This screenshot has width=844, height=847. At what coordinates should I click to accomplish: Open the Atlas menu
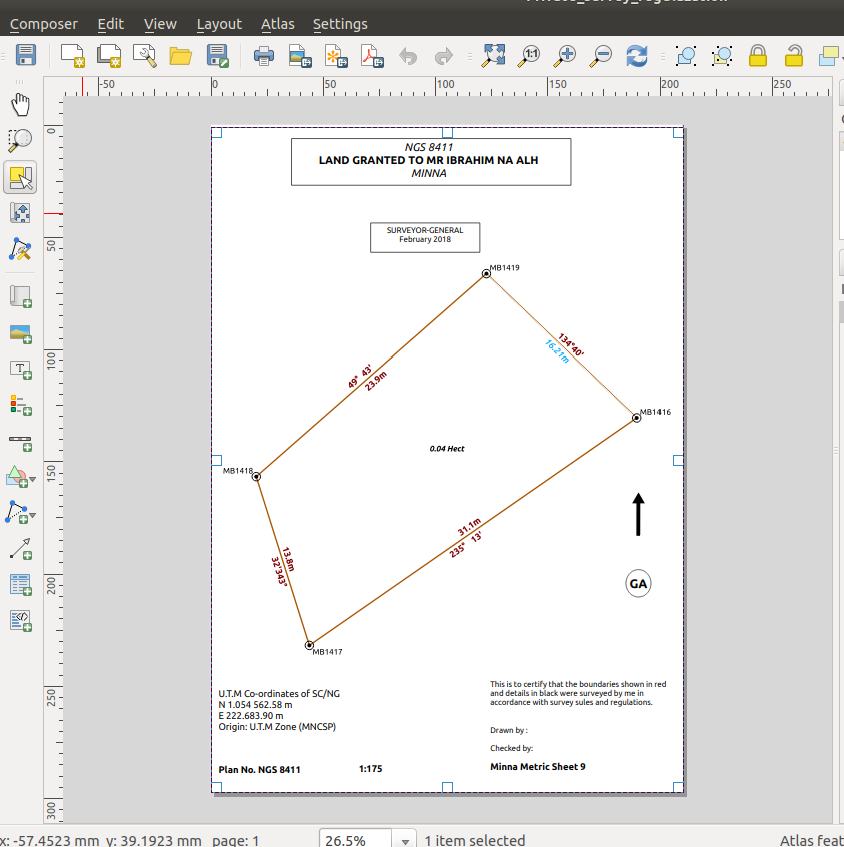pos(277,24)
